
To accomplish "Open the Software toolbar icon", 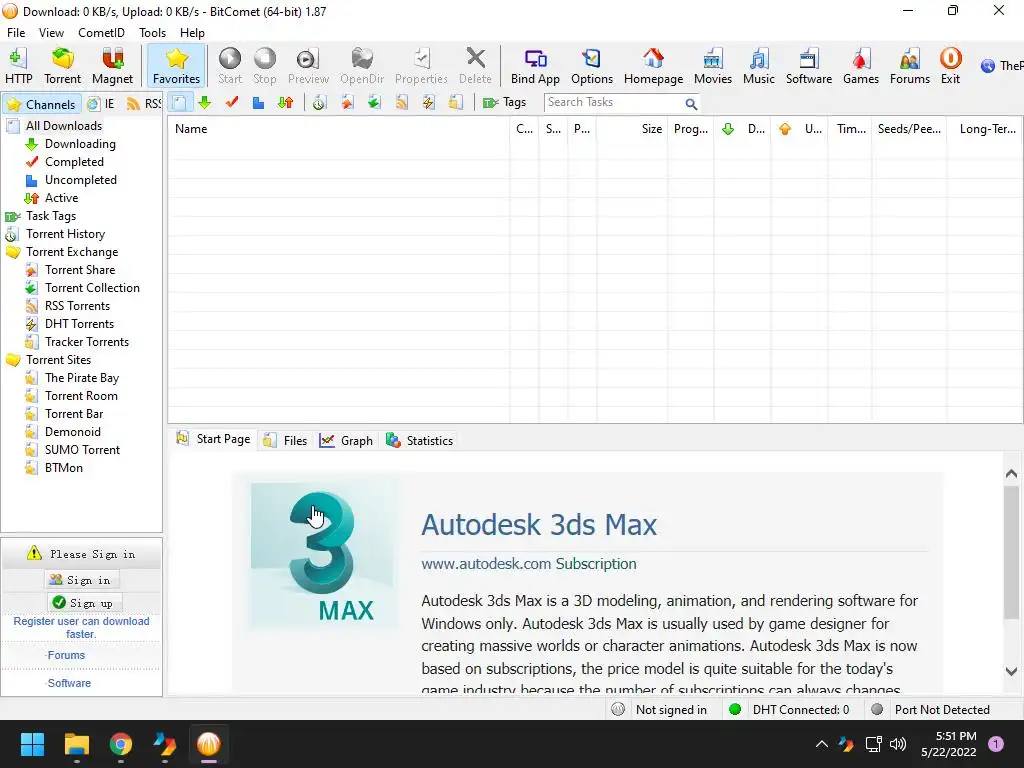I will click(x=808, y=66).
